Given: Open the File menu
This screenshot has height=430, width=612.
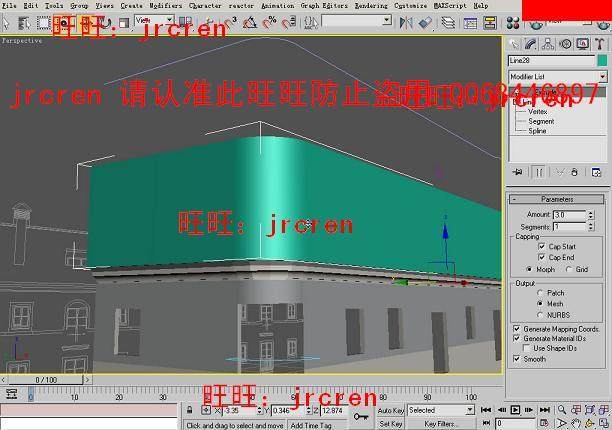Looking at the screenshot, I should click(x=9, y=6).
